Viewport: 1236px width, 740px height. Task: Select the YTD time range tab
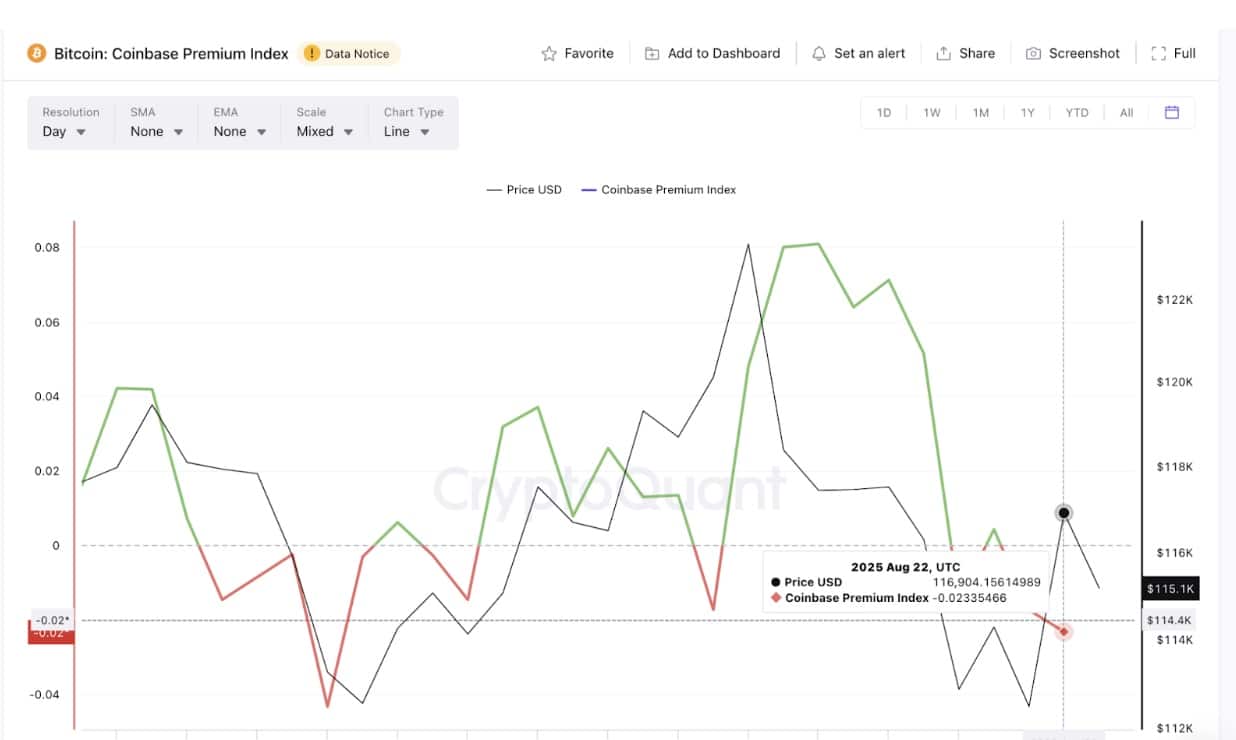coord(1077,113)
